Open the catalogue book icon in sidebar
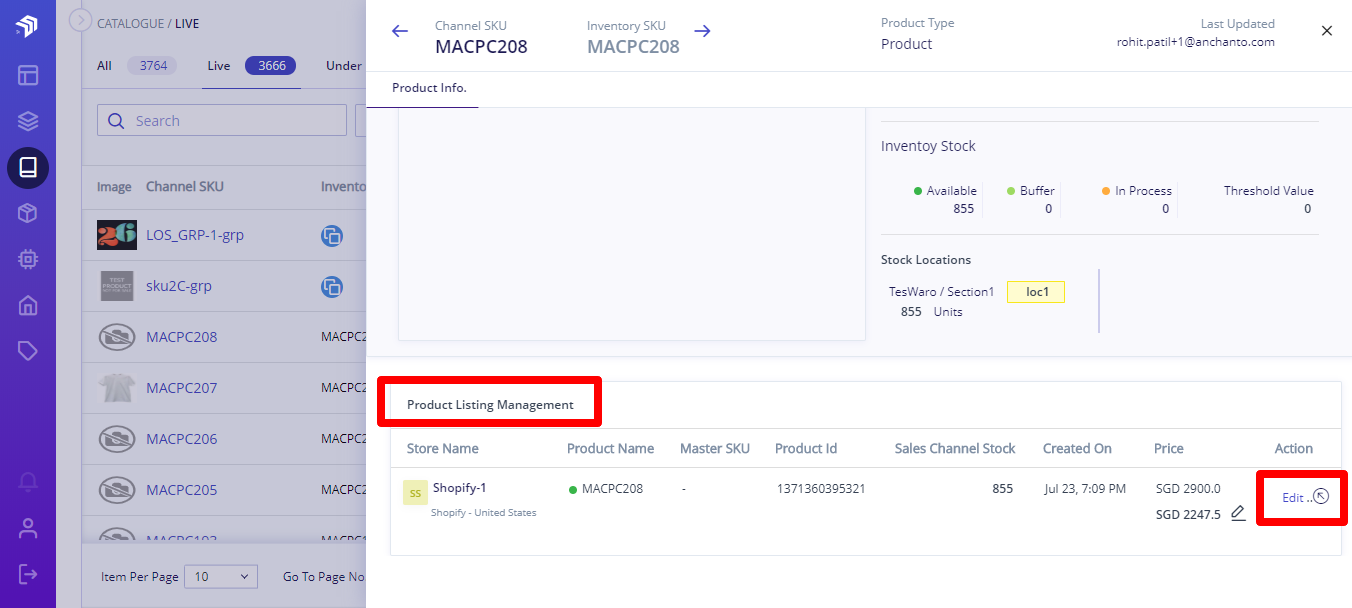Image resolution: width=1352 pixels, height=608 pixels. (x=28, y=167)
